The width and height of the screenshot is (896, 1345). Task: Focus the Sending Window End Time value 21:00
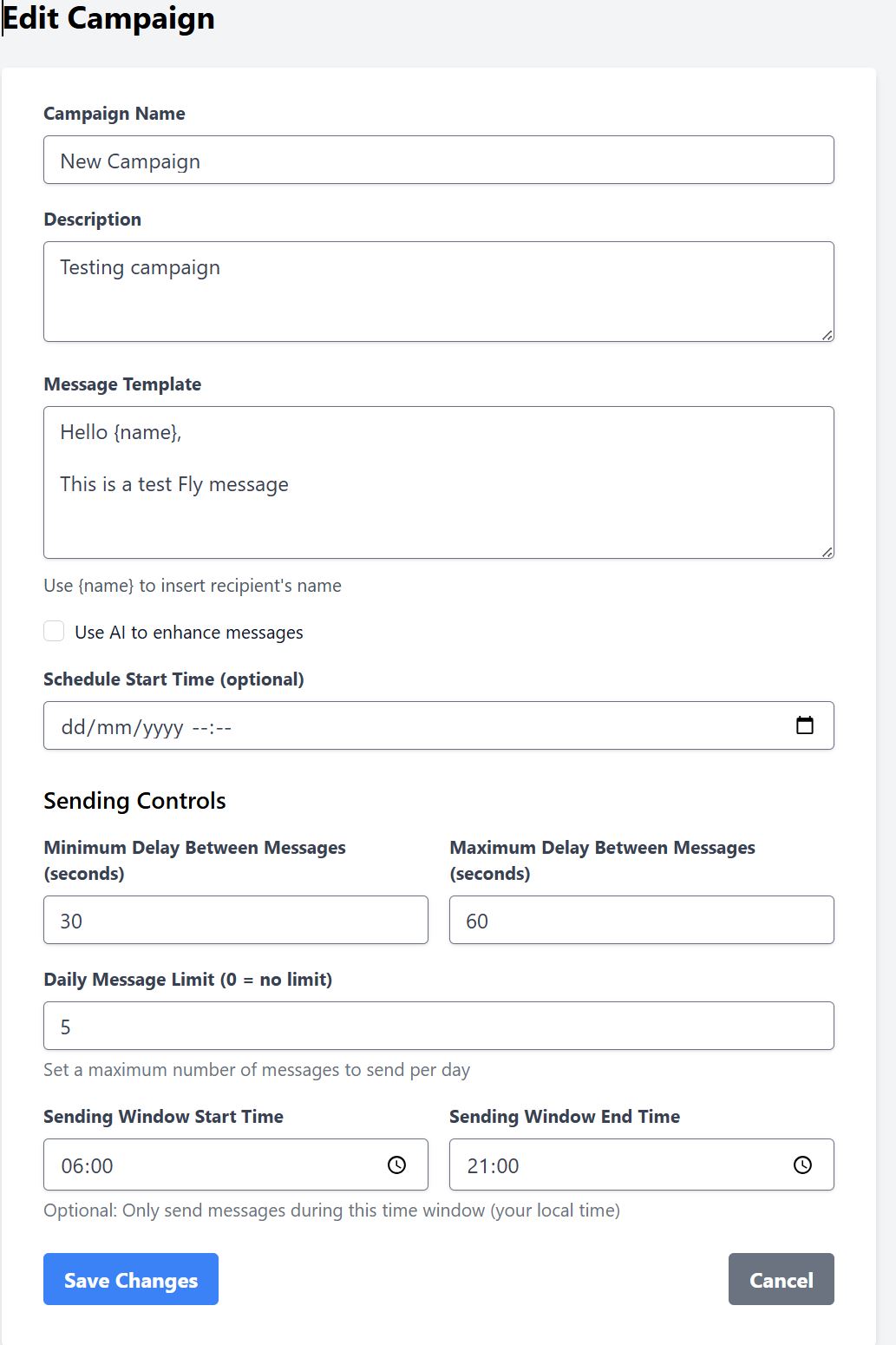click(494, 1165)
